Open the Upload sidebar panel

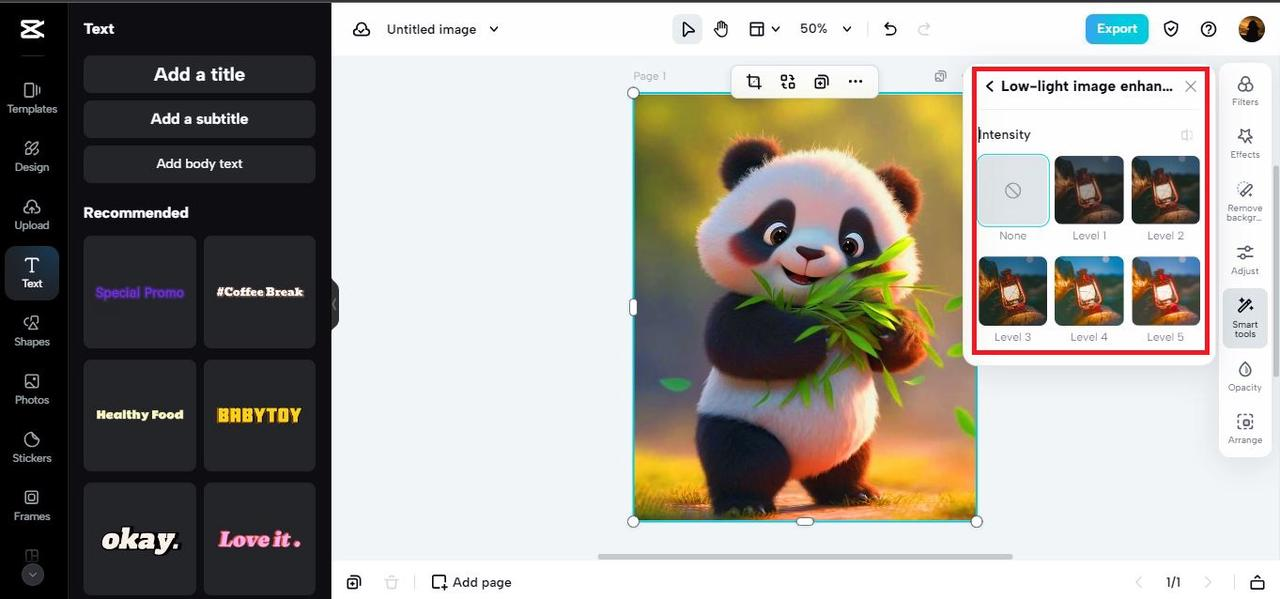[x=32, y=214]
